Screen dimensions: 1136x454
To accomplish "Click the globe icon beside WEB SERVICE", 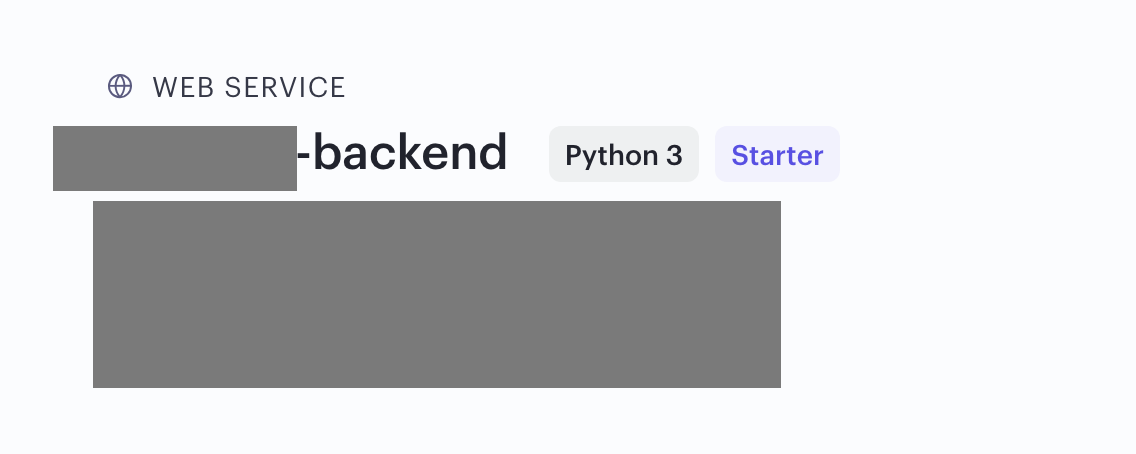I will 120,86.
